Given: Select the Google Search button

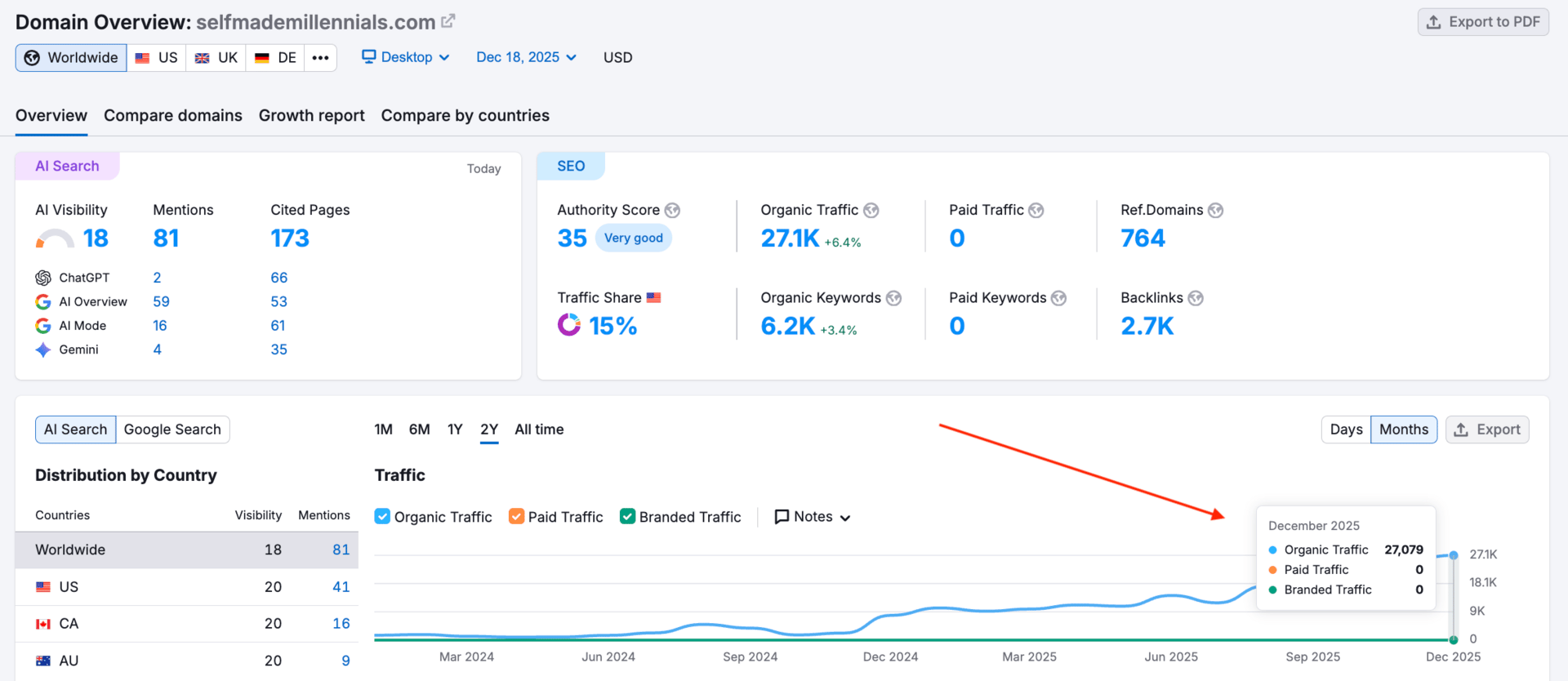Looking at the screenshot, I should coord(172,430).
